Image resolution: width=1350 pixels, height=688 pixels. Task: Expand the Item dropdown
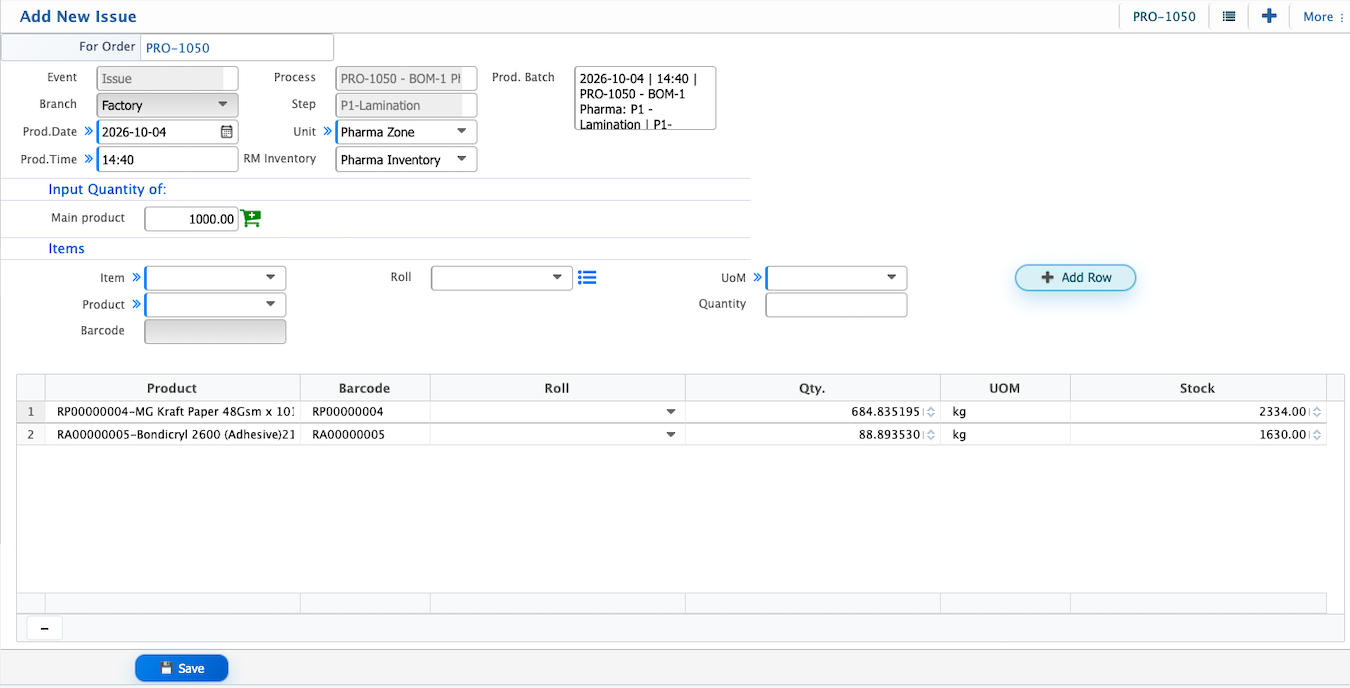point(216,278)
